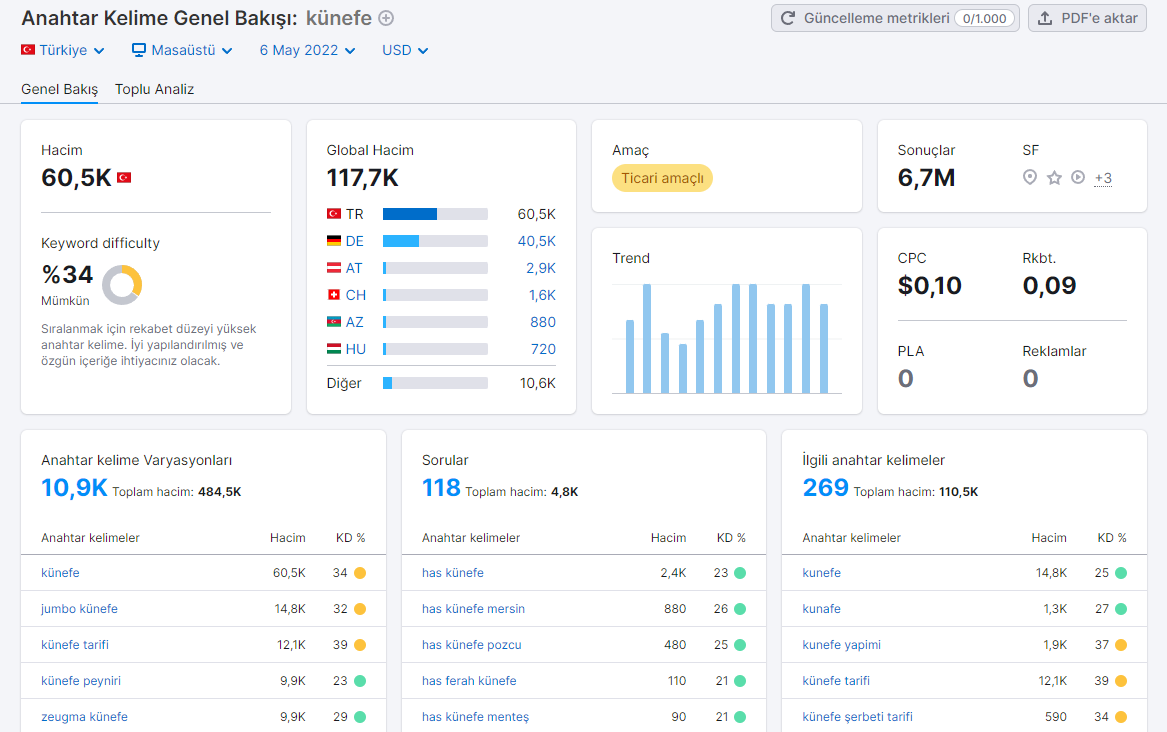Open the Masaüstü device dropdown
Image resolution: width=1167 pixels, height=732 pixels.
(182, 50)
